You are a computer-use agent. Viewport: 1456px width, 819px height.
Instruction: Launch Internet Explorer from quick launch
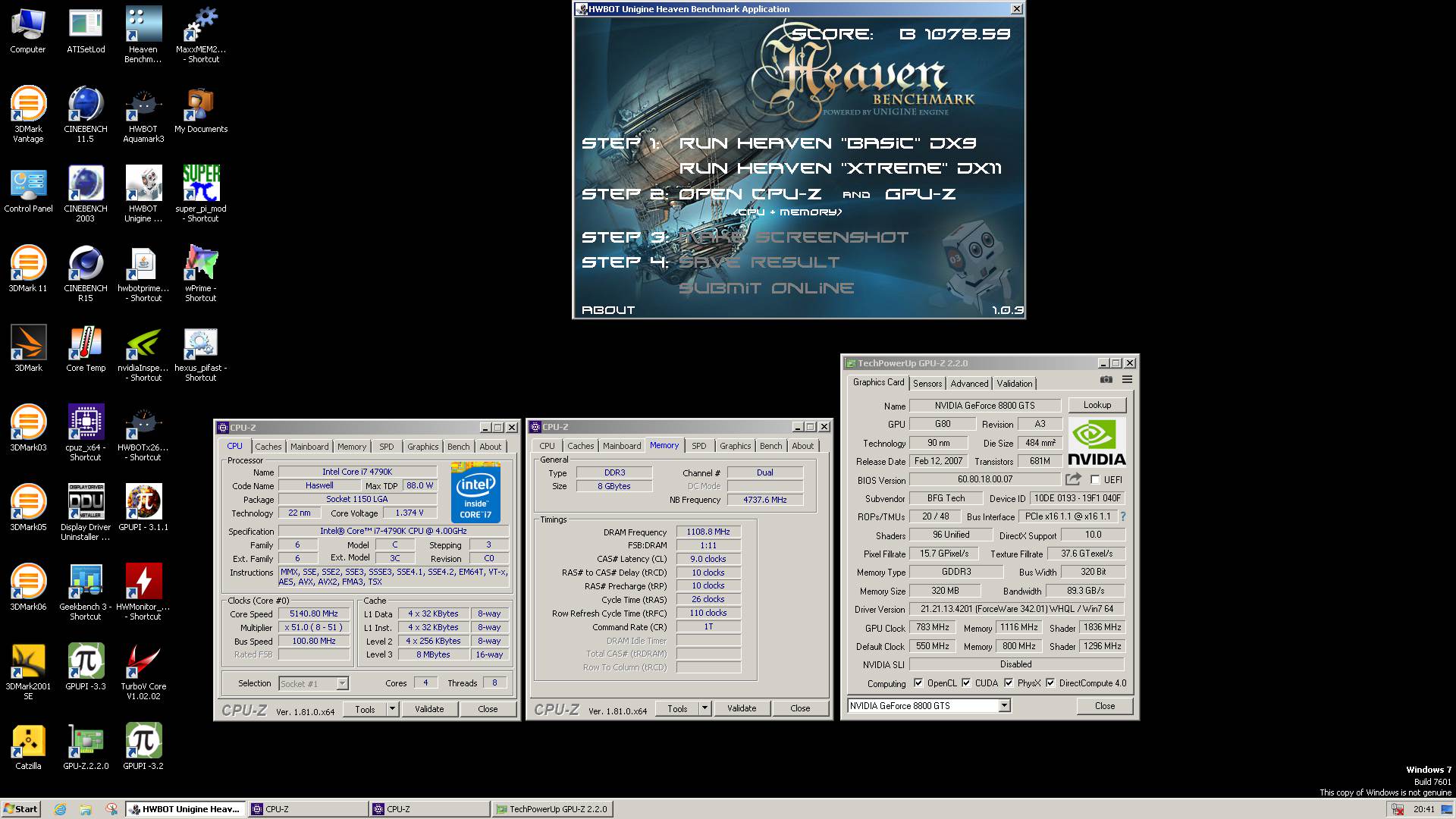[x=61, y=809]
